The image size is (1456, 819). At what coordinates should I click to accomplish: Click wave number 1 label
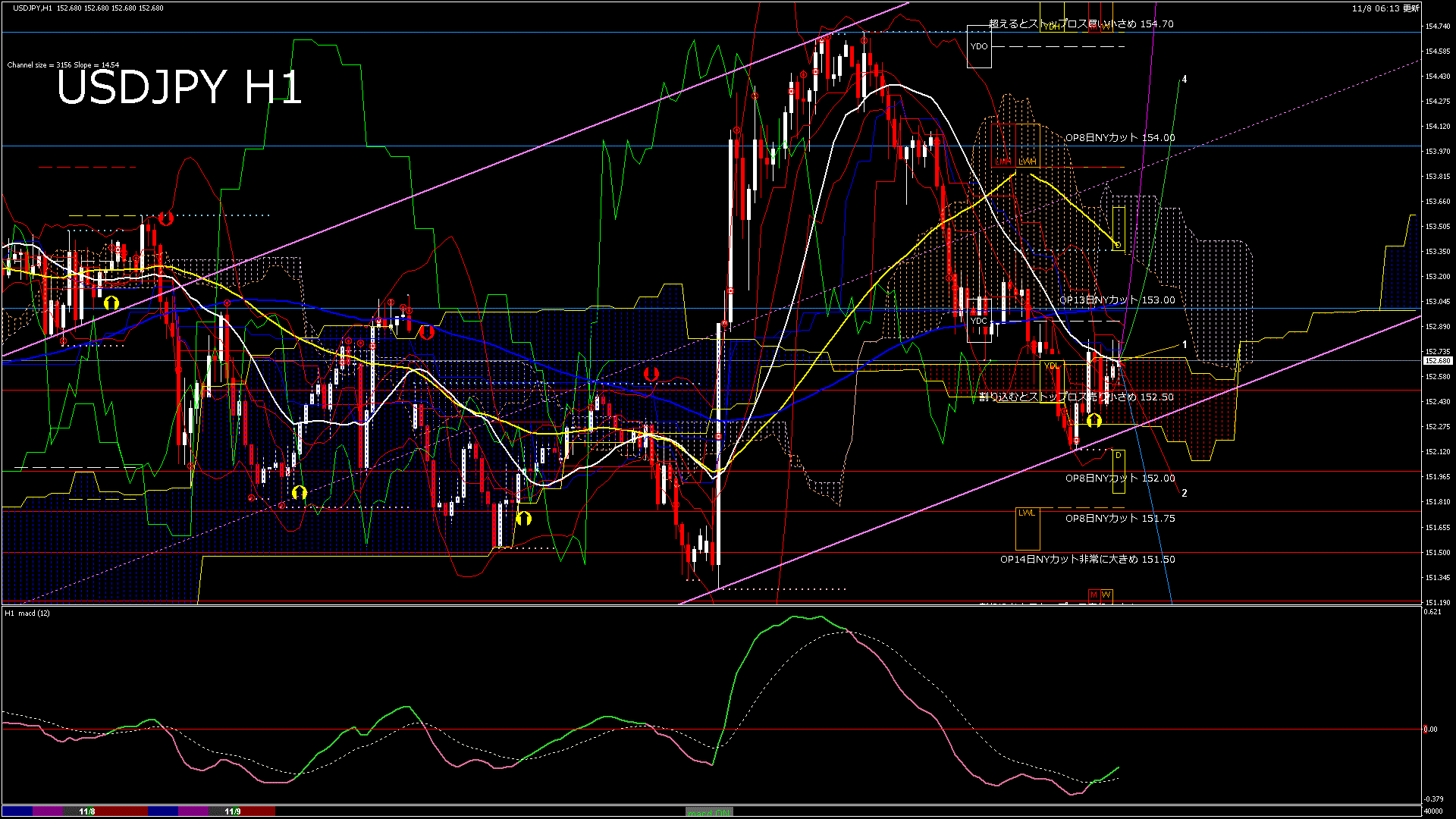(x=1185, y=345)
